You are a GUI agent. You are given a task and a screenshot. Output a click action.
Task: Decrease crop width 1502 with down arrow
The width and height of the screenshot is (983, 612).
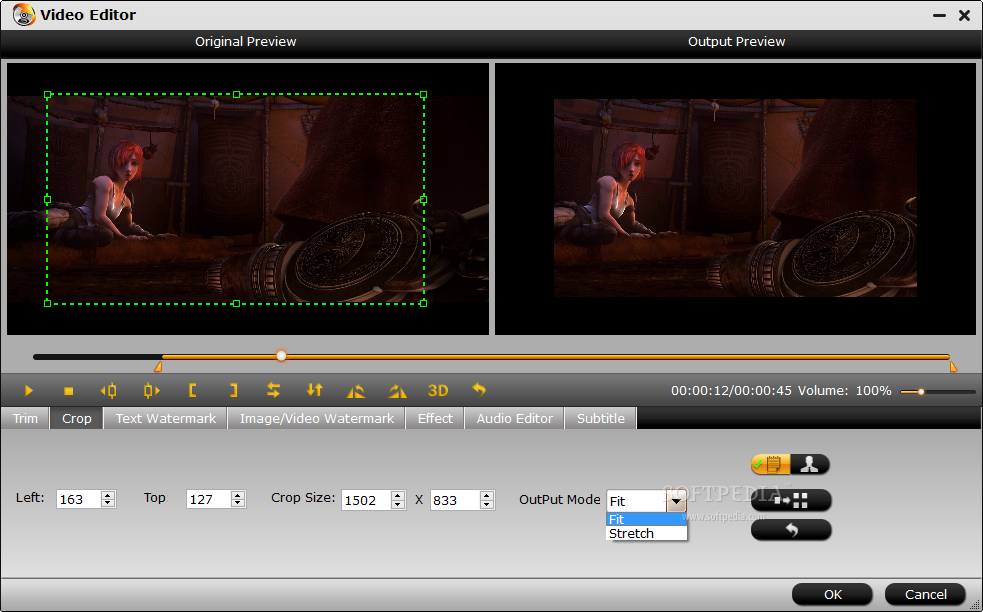397,504
